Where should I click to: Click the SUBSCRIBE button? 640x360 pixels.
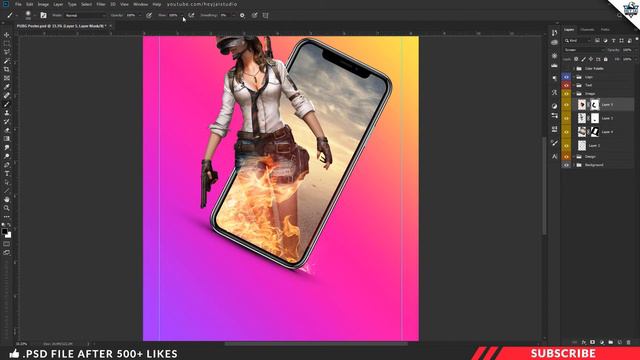(563, 353)
